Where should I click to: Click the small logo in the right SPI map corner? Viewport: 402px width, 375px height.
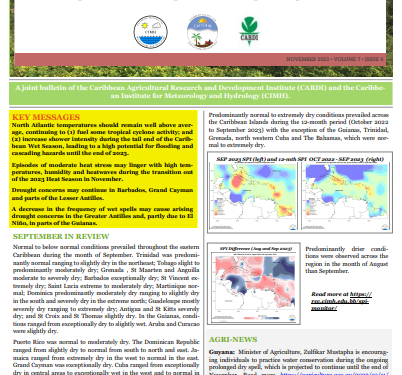tap(385, 227)
